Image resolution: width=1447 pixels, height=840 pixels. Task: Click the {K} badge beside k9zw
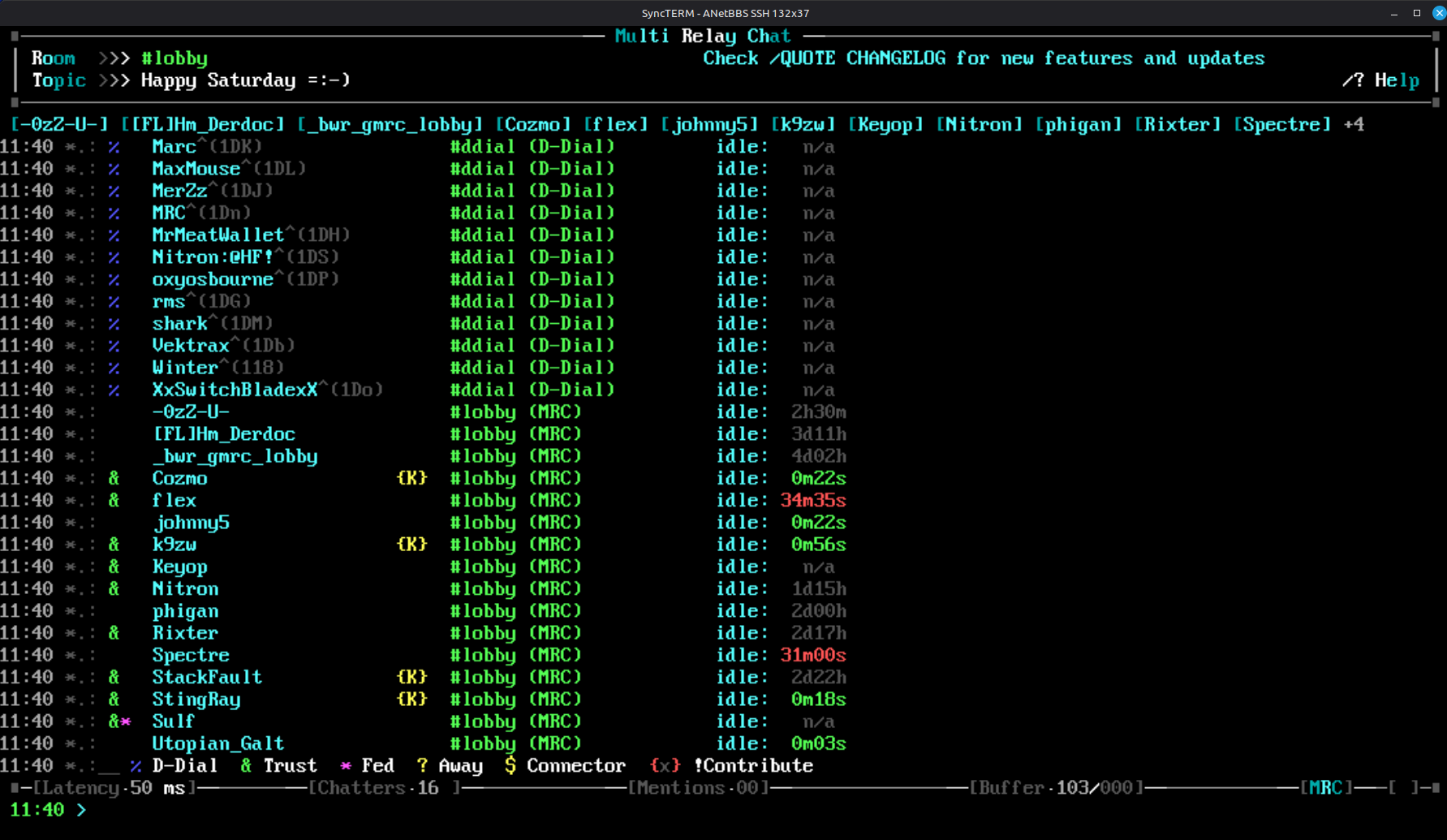click(412, 545)
